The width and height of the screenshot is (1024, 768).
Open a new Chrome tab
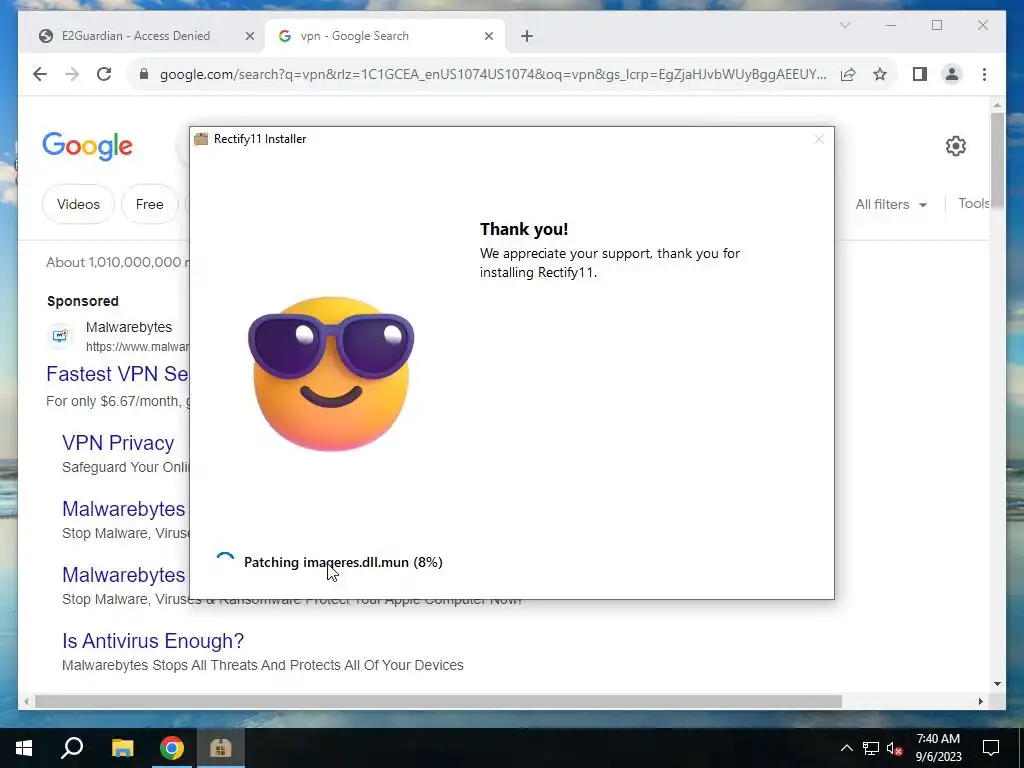(527, 36)
